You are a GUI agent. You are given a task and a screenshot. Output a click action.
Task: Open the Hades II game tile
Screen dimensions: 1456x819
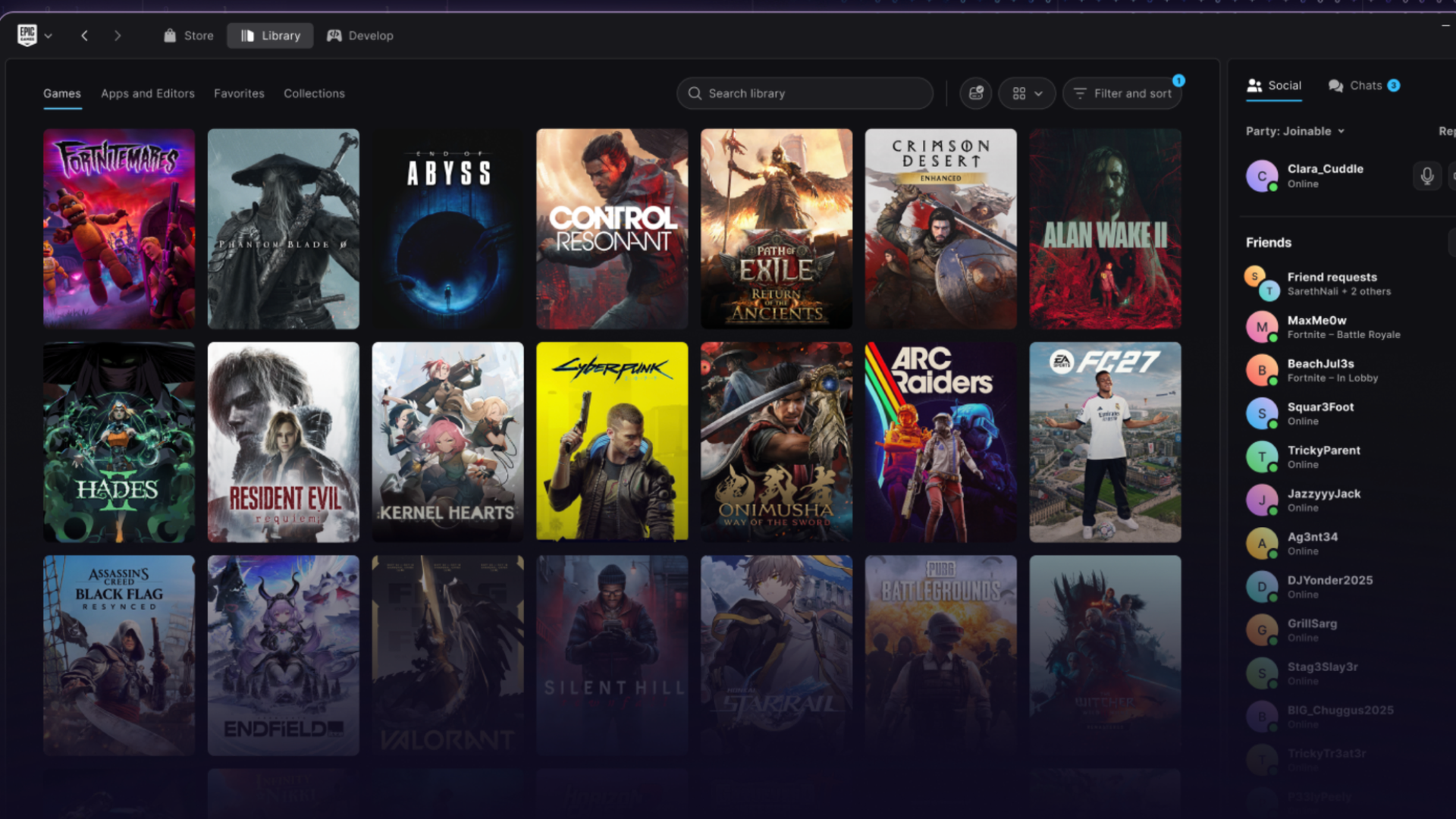coord(119,442)
